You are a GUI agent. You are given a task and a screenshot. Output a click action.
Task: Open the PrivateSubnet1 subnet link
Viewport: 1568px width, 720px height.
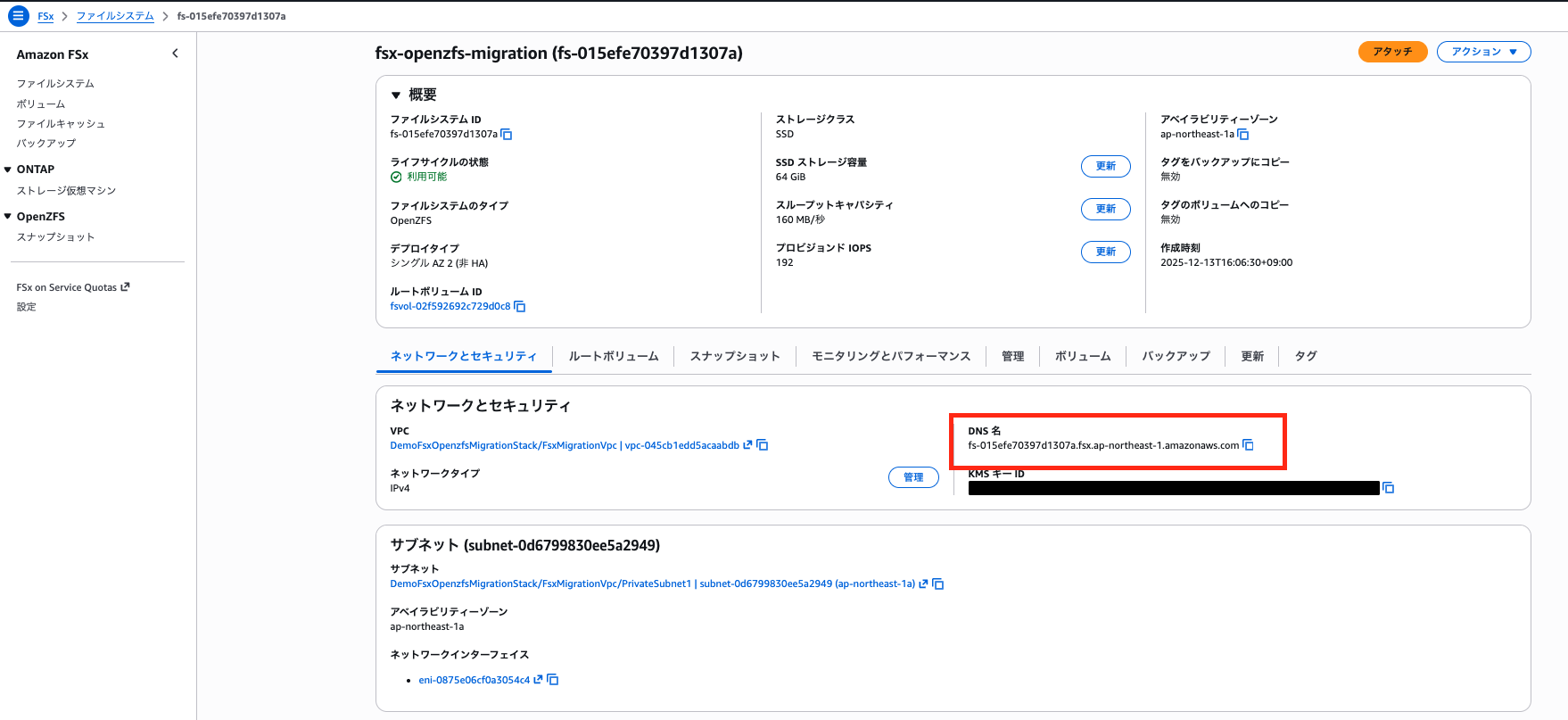click(x=653, y=583)
